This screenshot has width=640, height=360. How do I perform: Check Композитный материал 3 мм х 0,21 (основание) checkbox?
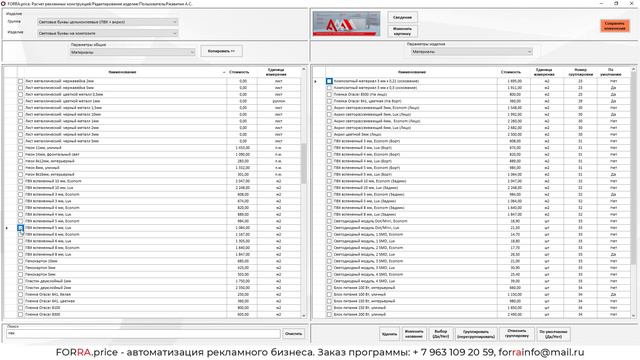click(329, 81)
